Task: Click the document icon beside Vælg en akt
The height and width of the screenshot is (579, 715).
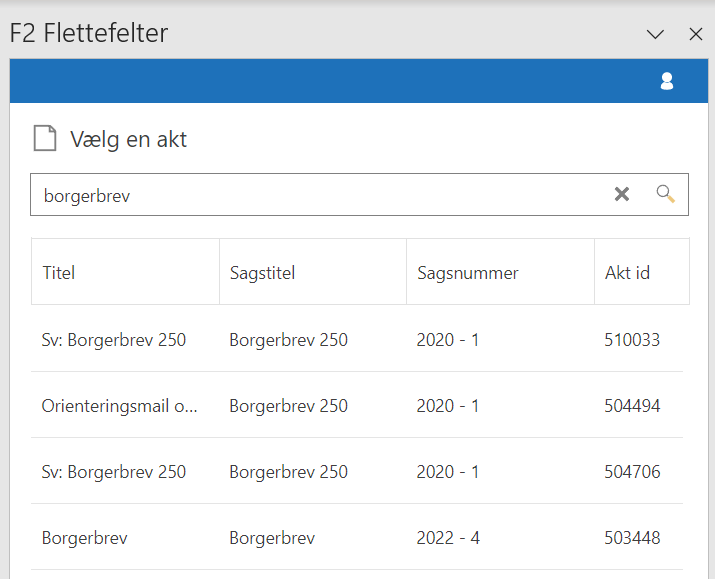Action: [x=44, y=139]
